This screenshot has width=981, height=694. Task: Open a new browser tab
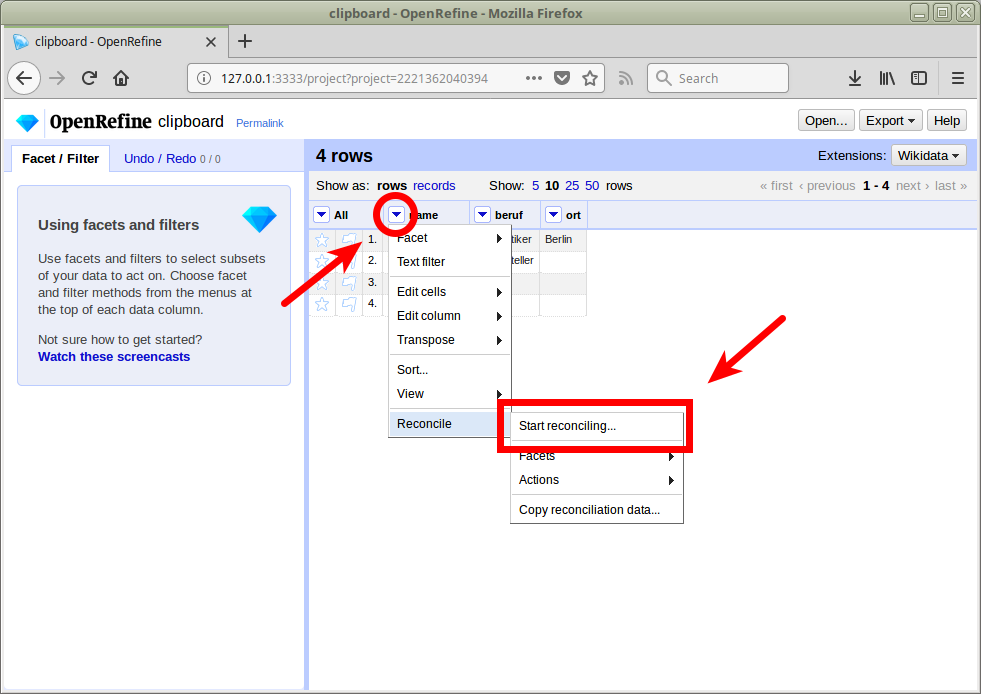(x=245, y=41)
